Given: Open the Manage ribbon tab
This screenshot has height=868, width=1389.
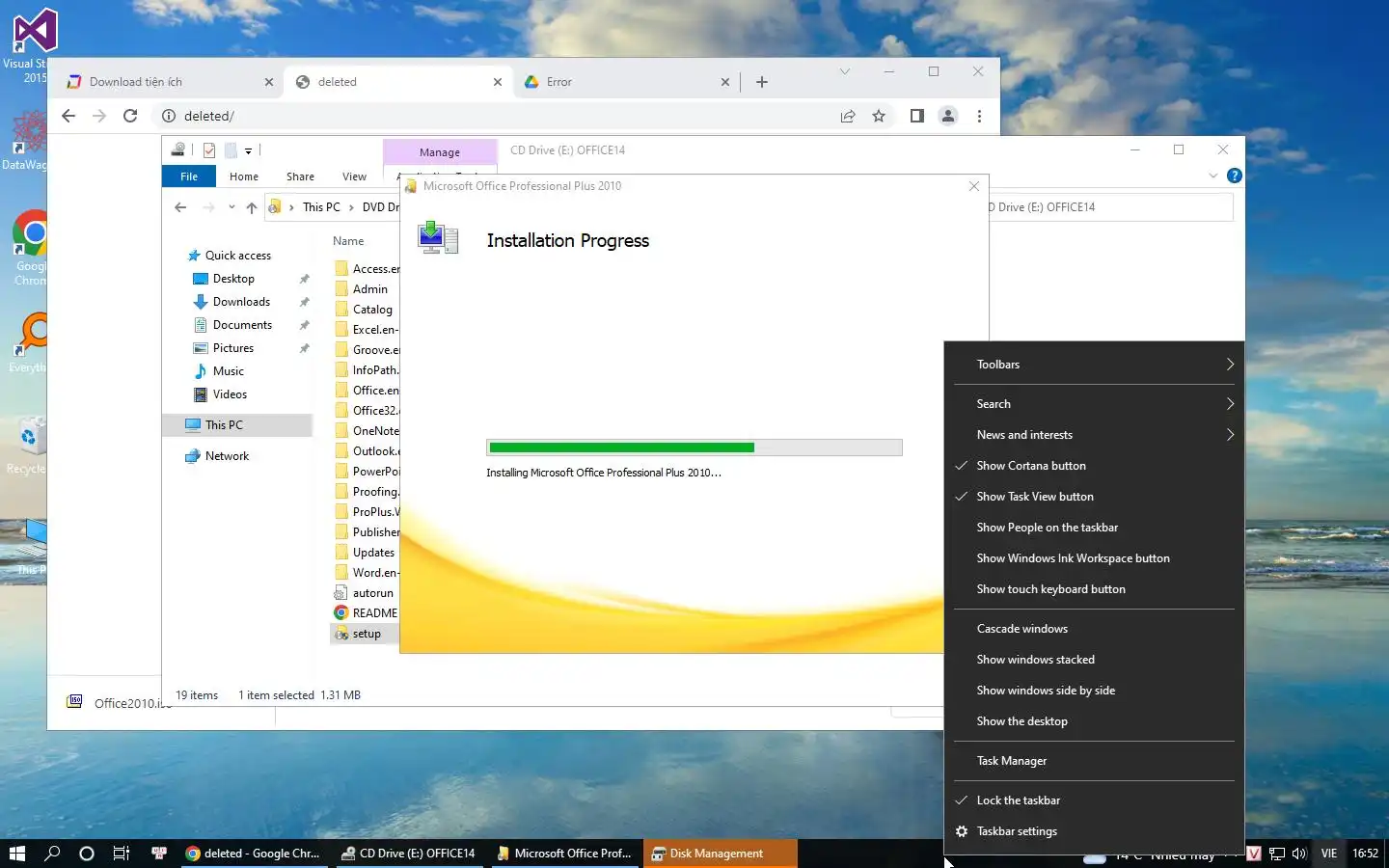Looking at the screenshot, I should (x=440, y=152).
